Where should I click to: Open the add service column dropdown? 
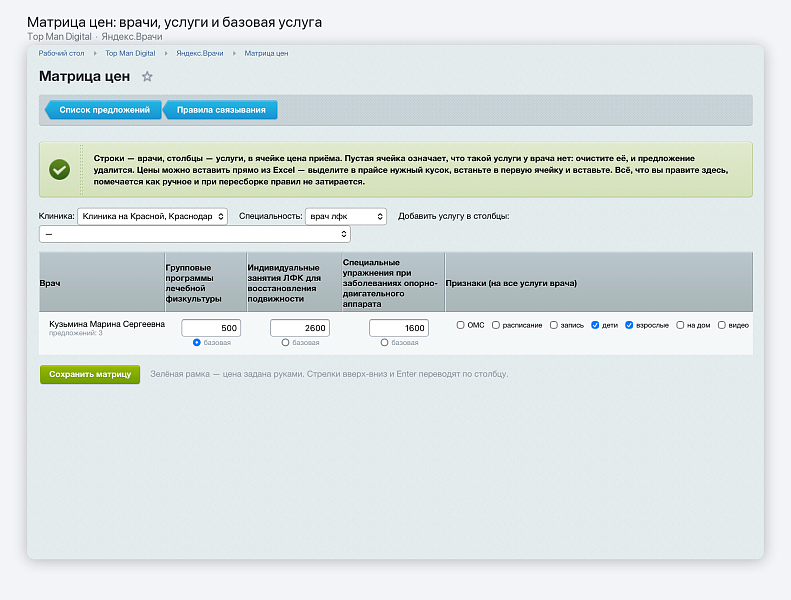[195, 234]
